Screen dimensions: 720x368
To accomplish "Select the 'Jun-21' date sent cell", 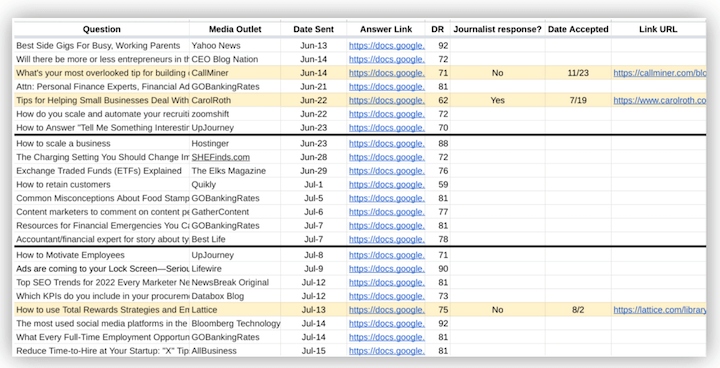I will click(314, 86).
